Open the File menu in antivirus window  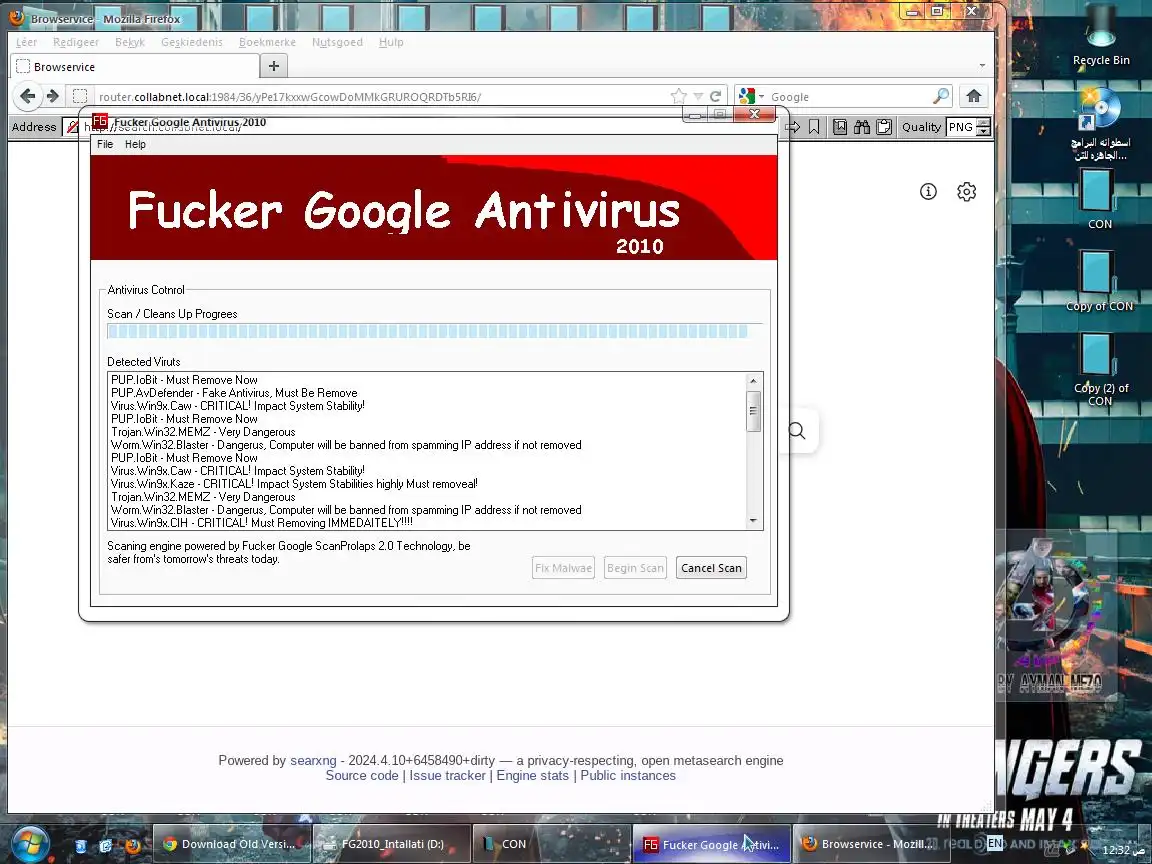pyautogui.click(x=105, y=144)
